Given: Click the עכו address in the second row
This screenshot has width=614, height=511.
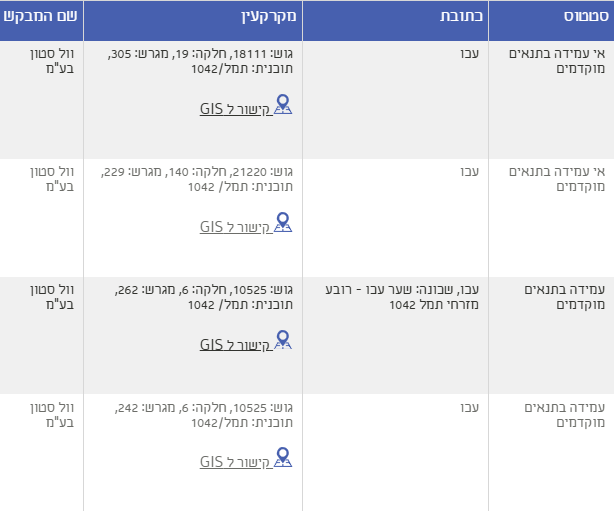Looking at the screenshot, I should pos(470,172).
